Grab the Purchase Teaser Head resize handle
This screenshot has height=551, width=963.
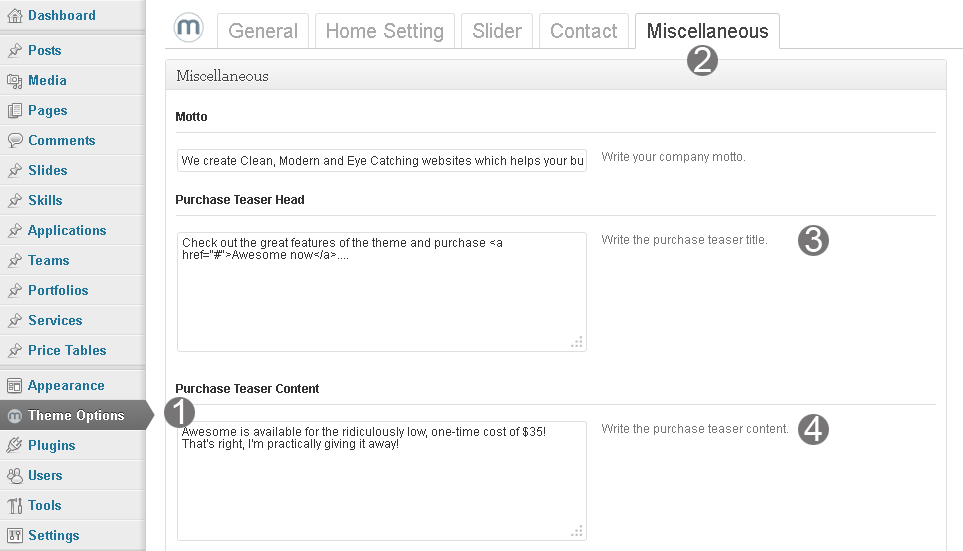click(577, 342)
